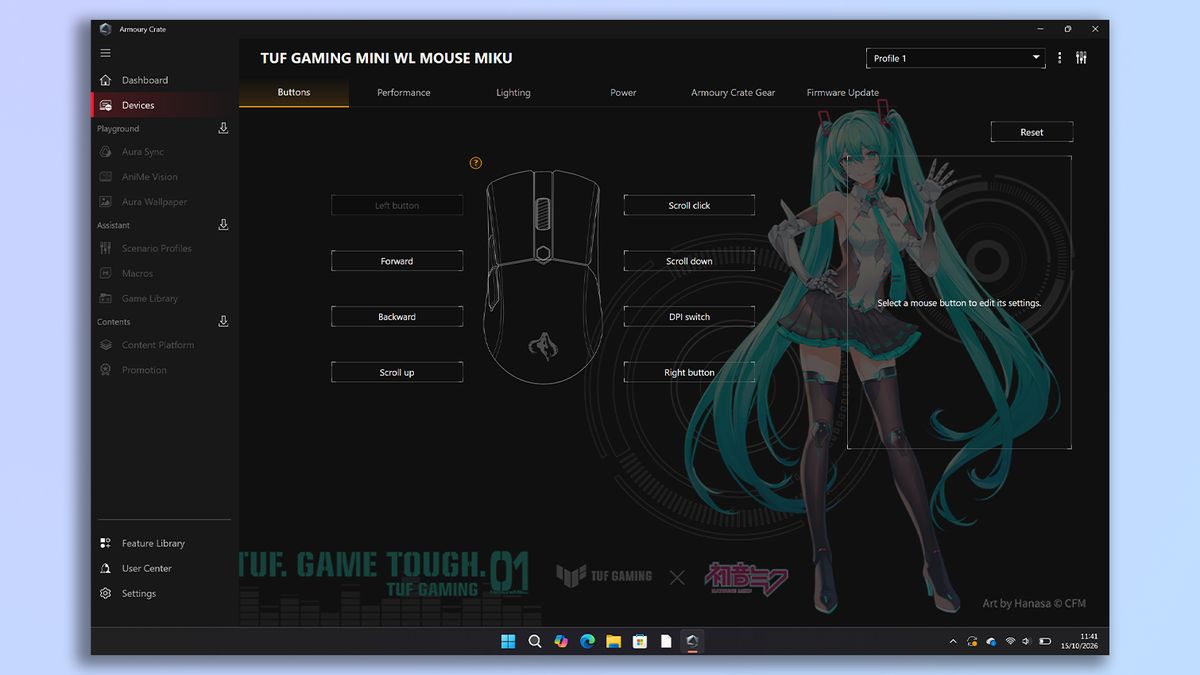The height and width of the screenshot is (675, 1200).
Task: Download the Contents modules
Action: pyautogui.click(x=223, y=321)
